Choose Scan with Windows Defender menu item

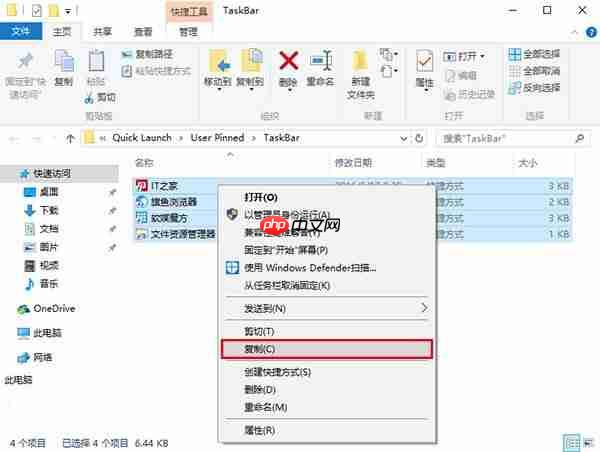click(x=310, y=268)
